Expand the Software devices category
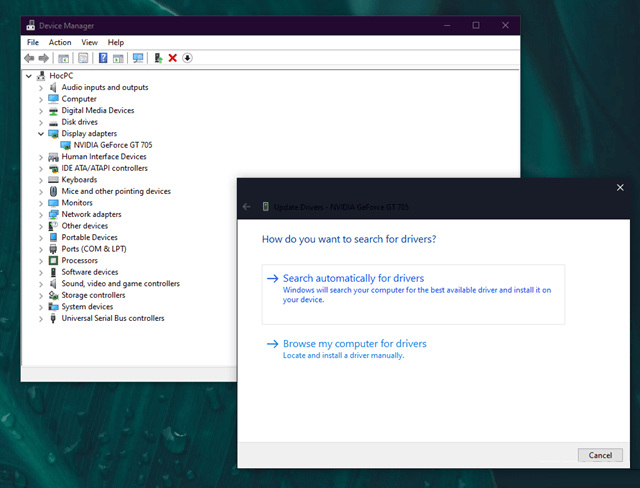This screenshot has height=488, width=640. (x=41, y=273)
